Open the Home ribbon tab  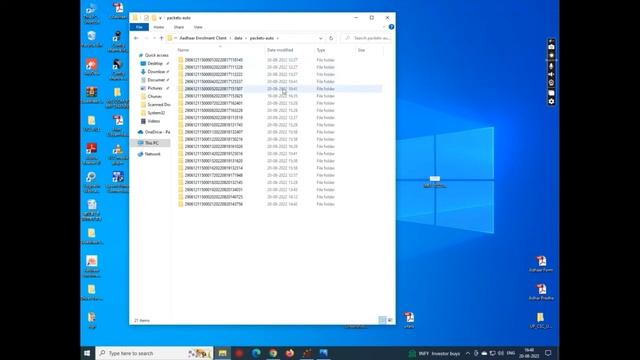(x=159, y=27)
